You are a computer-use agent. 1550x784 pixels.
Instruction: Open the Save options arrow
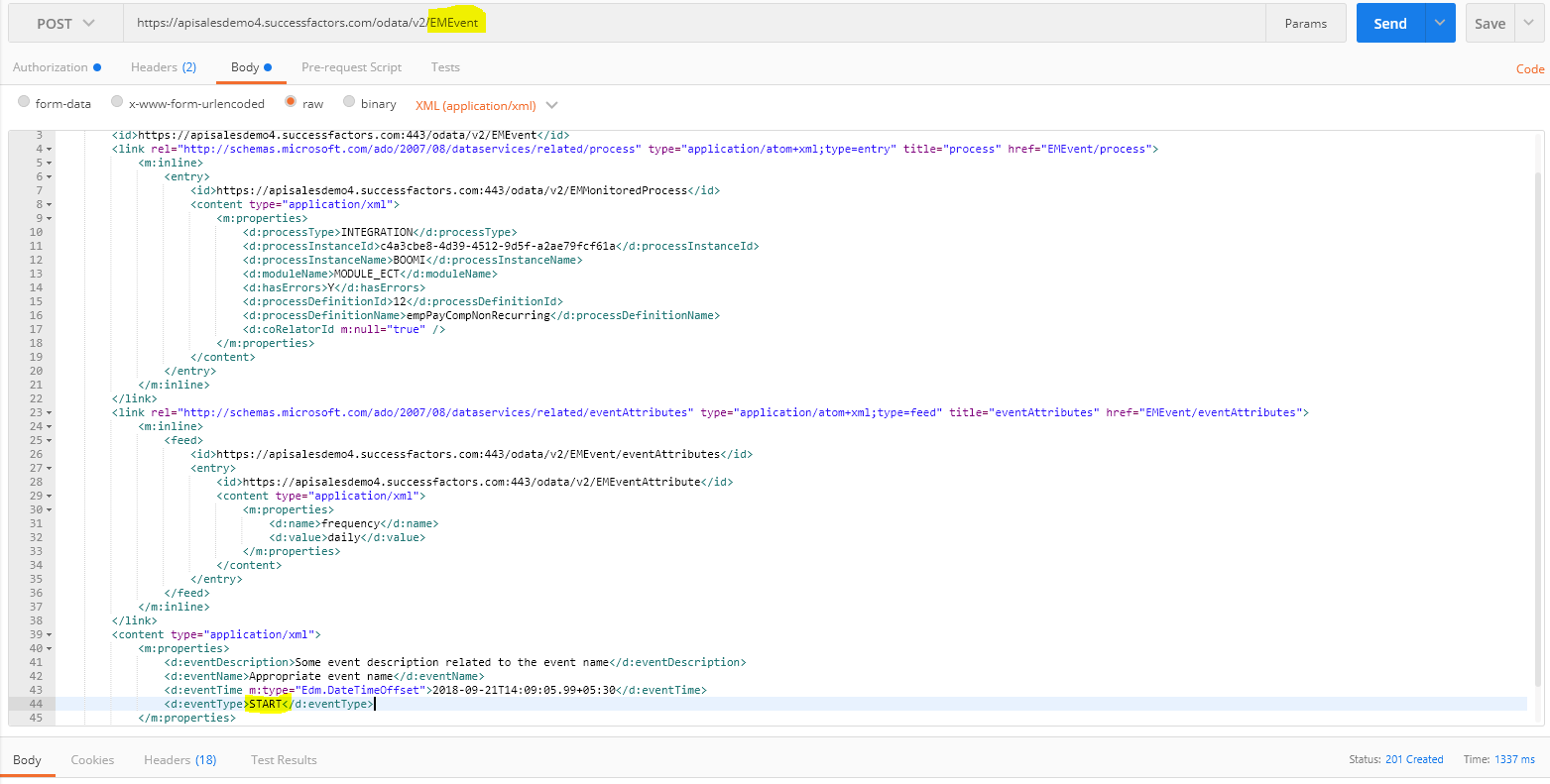click(x=1528, y=23)
